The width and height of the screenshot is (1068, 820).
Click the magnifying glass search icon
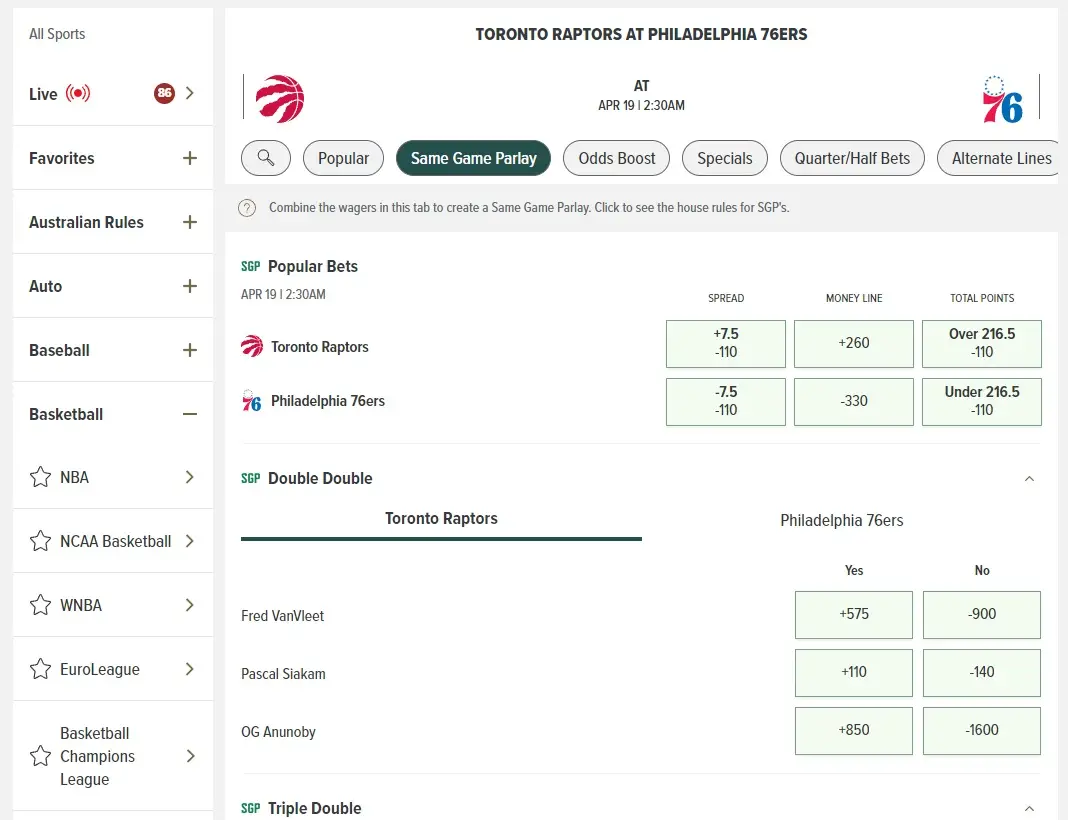(x=266, y=158)
